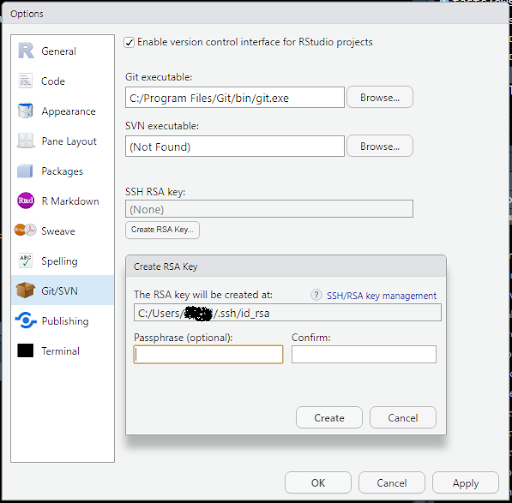Toggle Enable version control interface checkbox
The height and width of the screenshot is (503, 512).
pyautogui.click(x=129, y=42)
